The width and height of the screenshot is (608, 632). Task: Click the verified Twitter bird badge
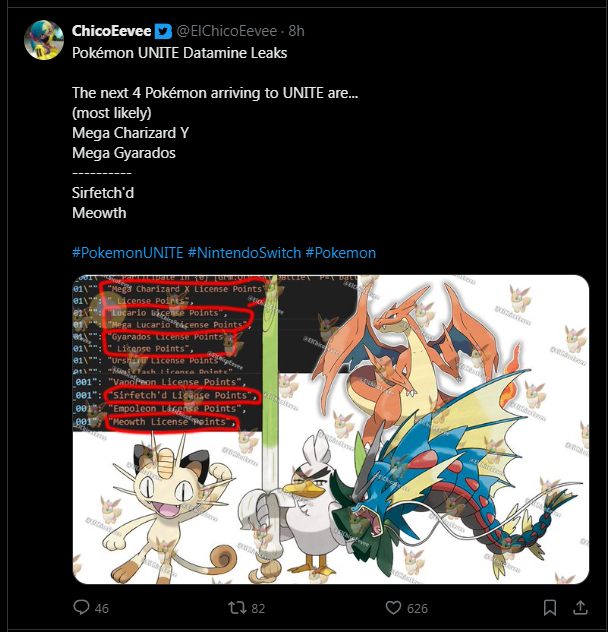coord(163,31)
